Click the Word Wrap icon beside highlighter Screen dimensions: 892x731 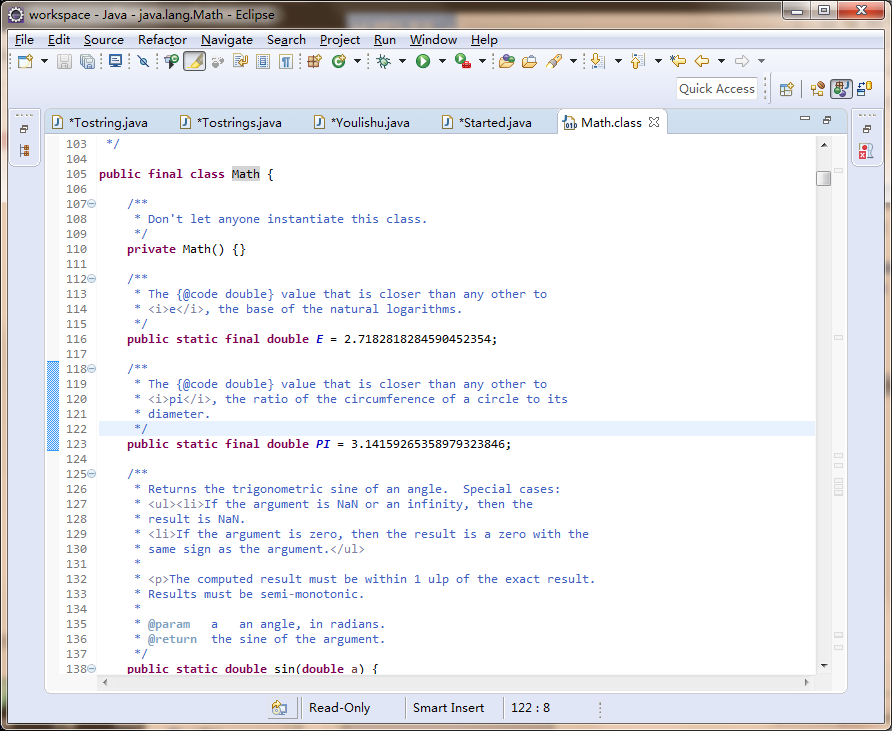pos(241,61)
